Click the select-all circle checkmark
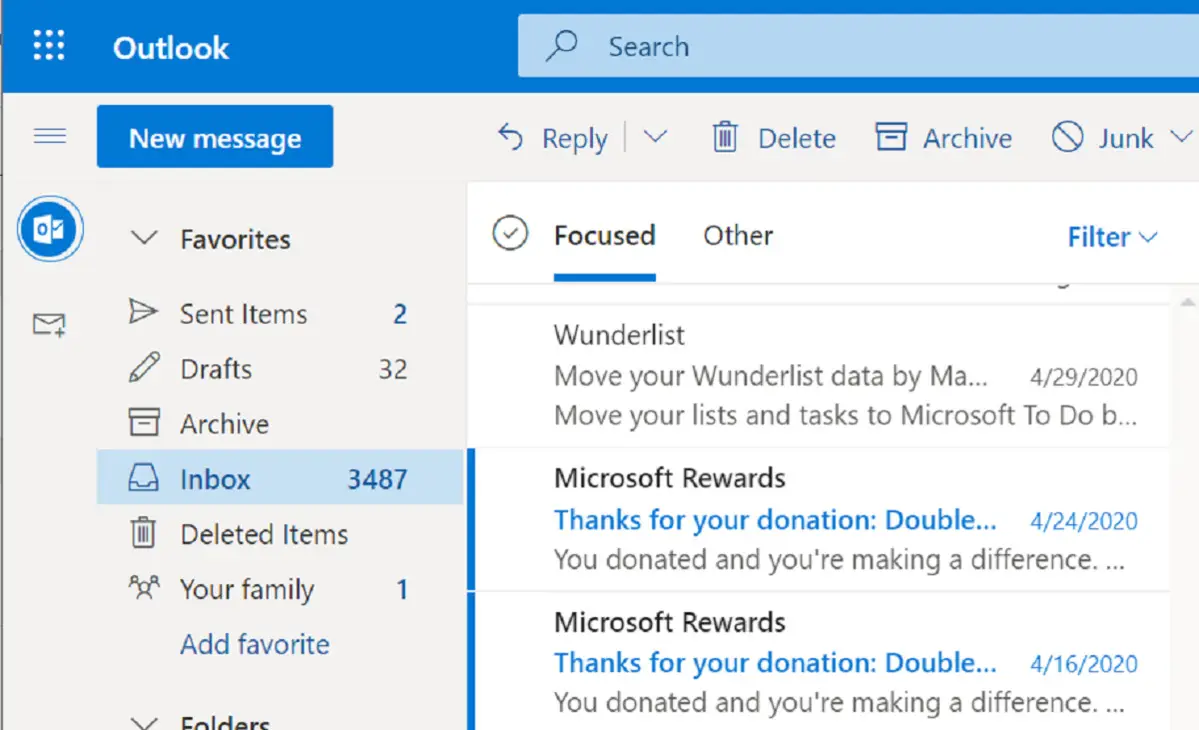 click(x=510, y=233)
